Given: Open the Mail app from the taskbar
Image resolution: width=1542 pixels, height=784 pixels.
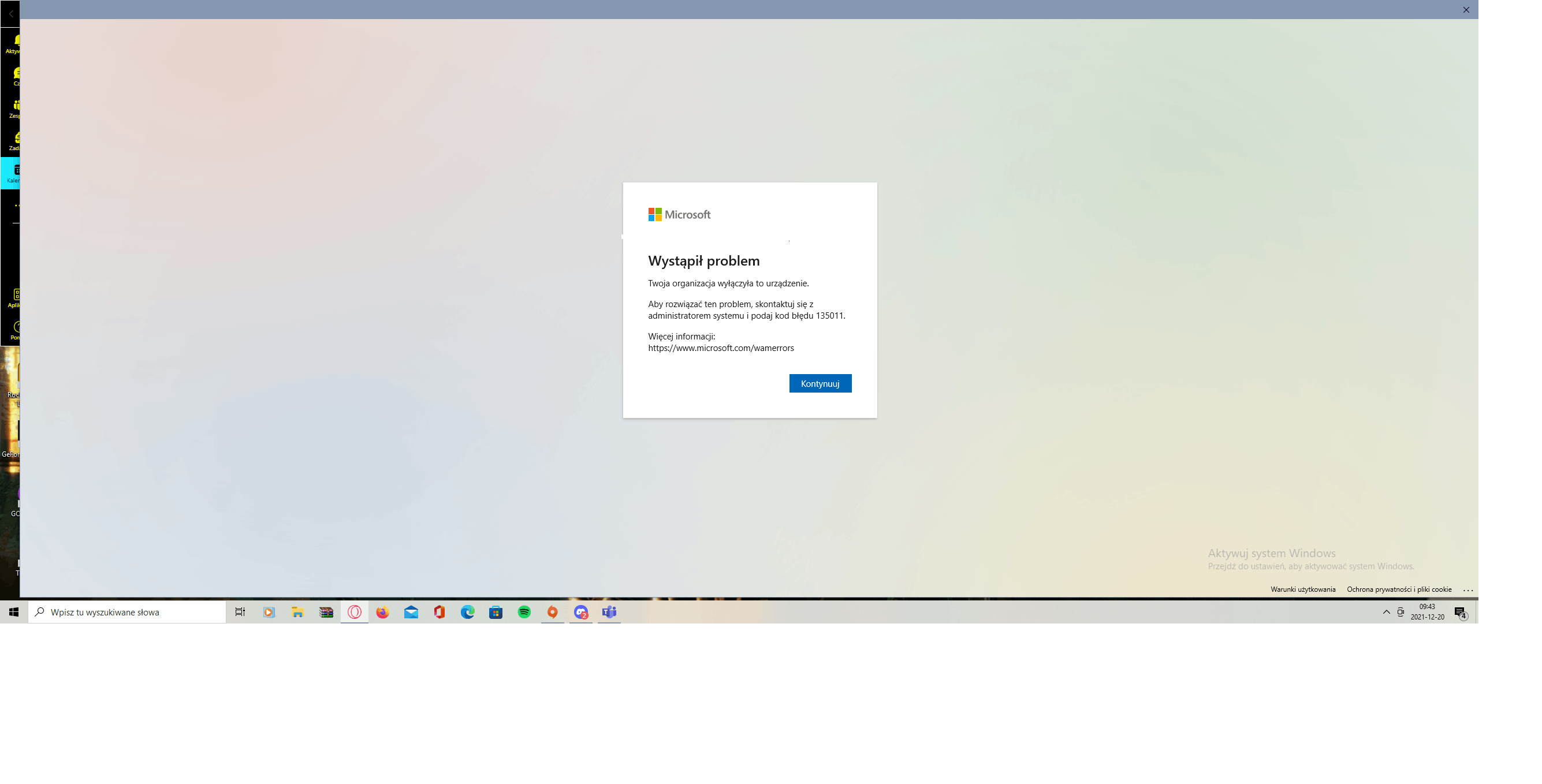Looking at the screenshot, I should (411, 611).
